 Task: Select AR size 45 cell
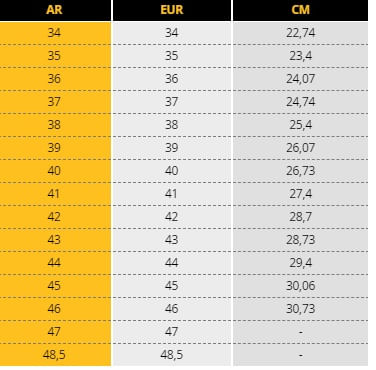pyautogui.click(x=55, y=286)
